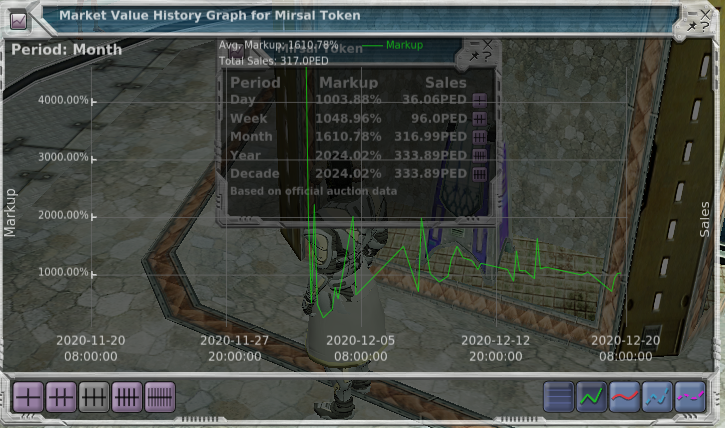
Task: Open Day graph button in Mirsal Token window
Action: click(x=479, y=100)
